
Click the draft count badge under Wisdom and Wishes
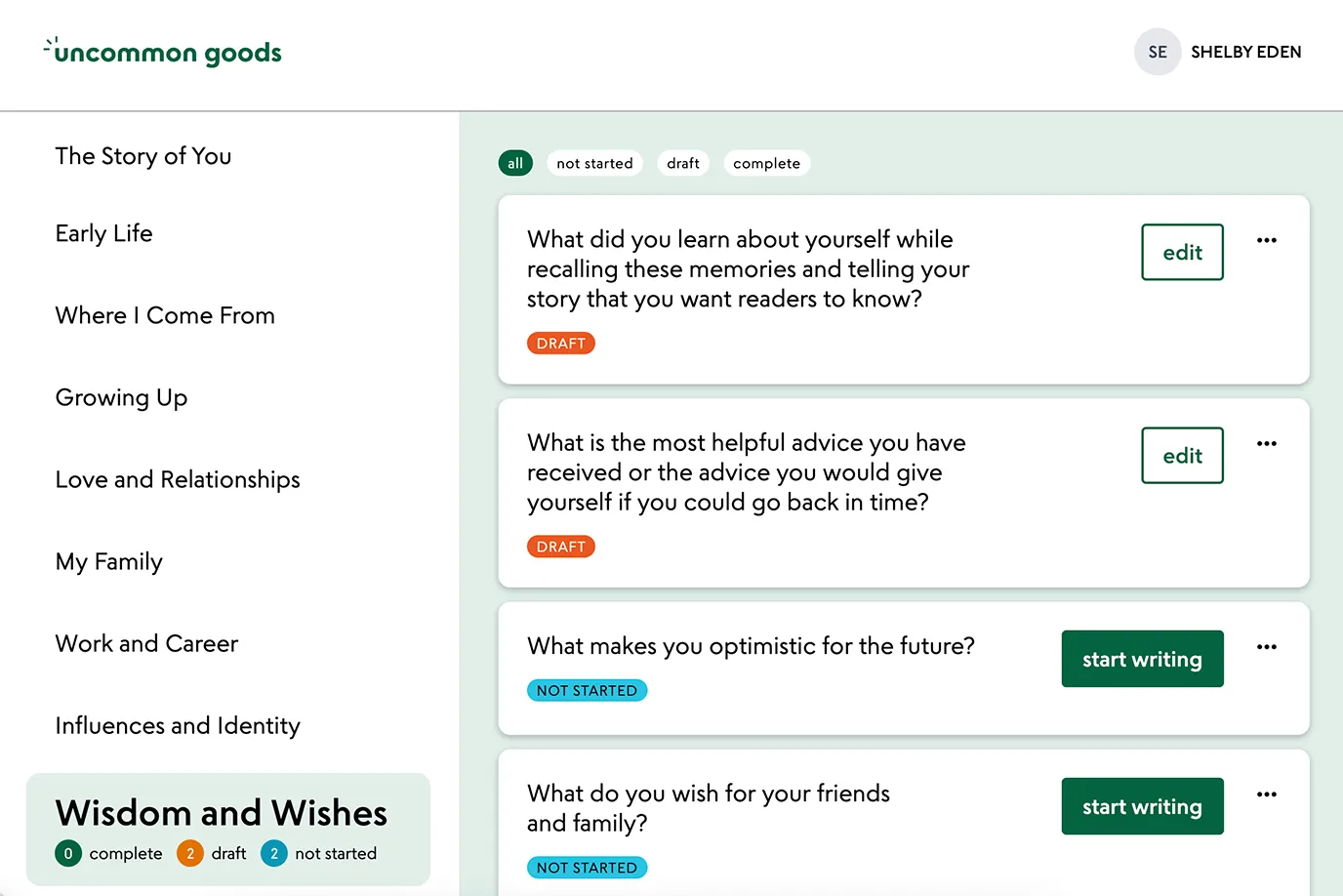[x=189, y=853]
